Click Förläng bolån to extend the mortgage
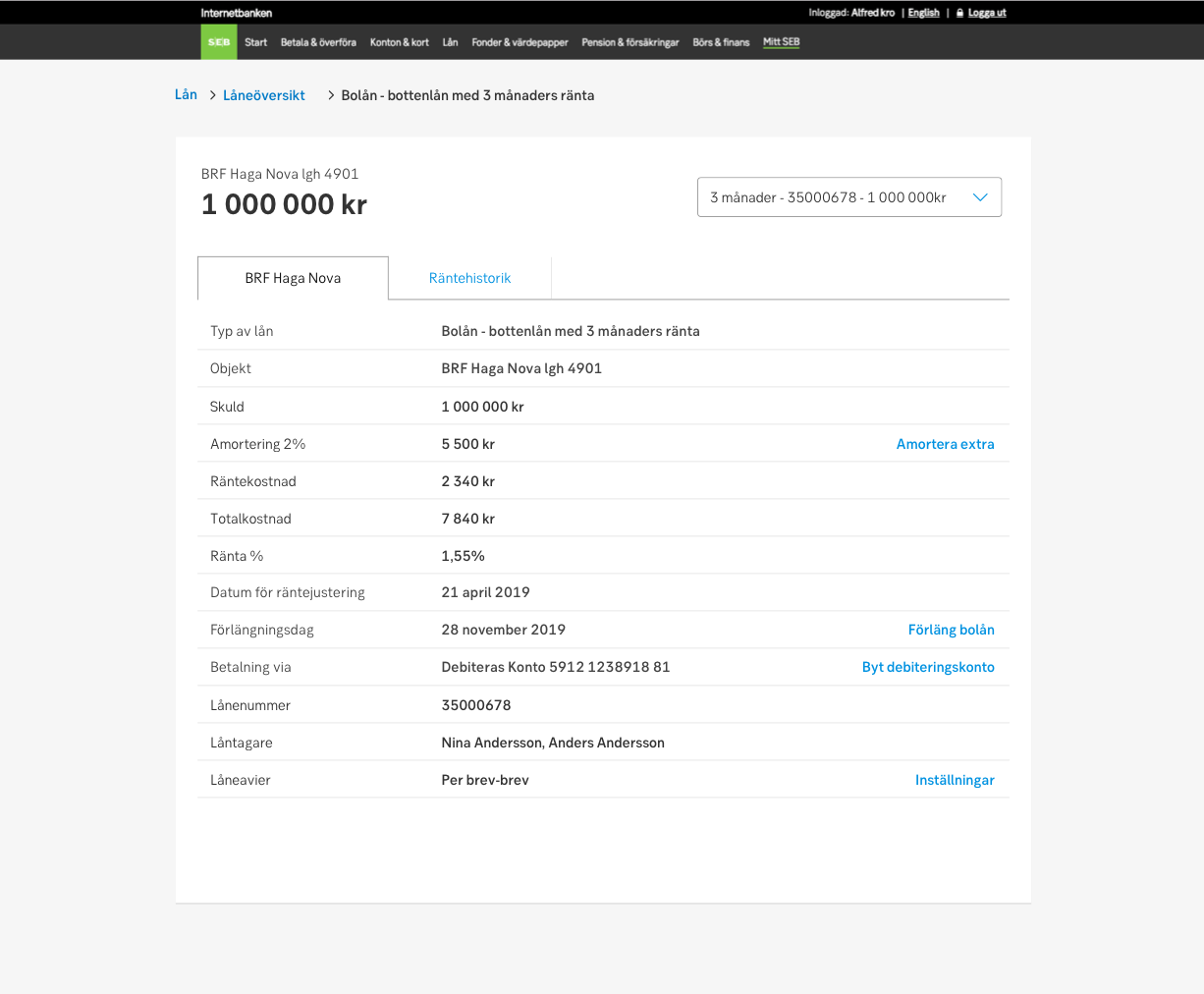The height and width of the screenshot is (994, 1204). (x=951, y=630)
